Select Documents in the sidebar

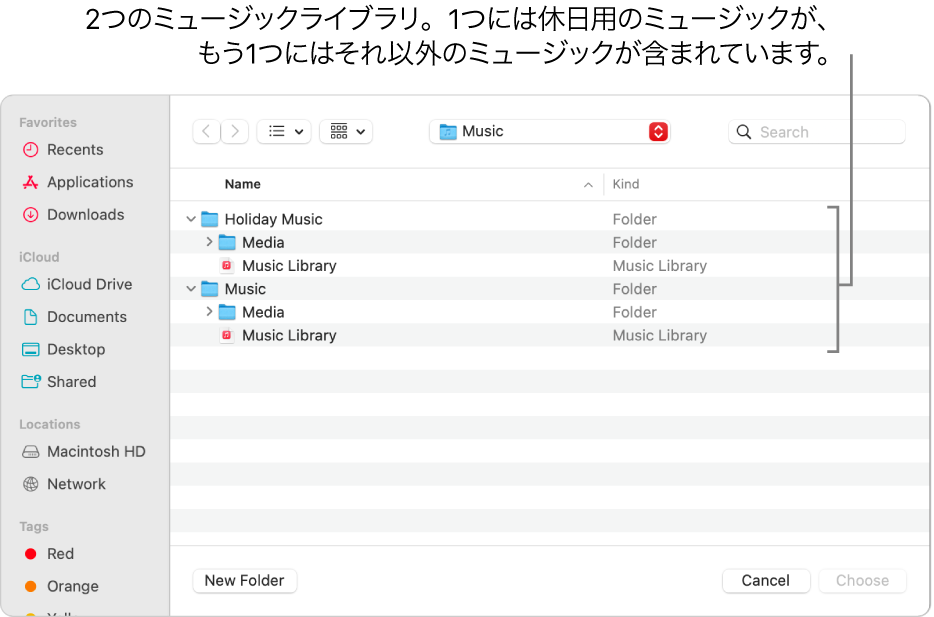74,317
